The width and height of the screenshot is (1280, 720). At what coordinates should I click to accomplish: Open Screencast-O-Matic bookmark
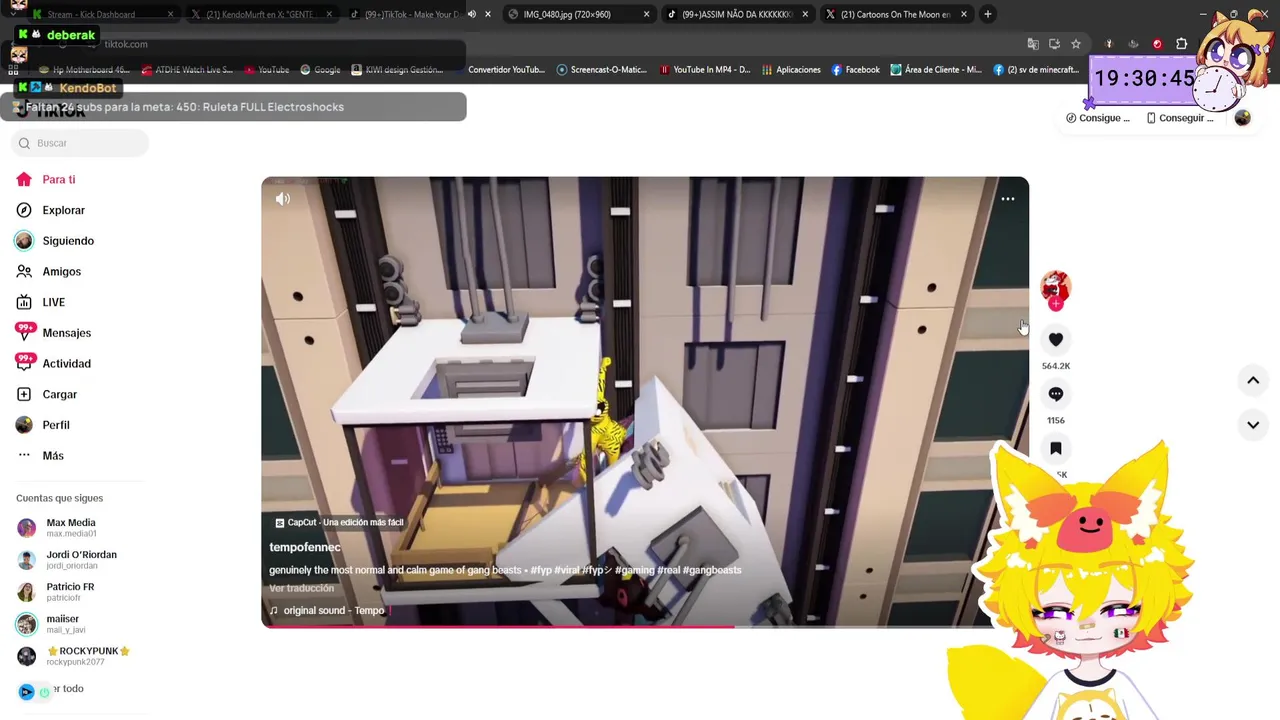[602, 70]
